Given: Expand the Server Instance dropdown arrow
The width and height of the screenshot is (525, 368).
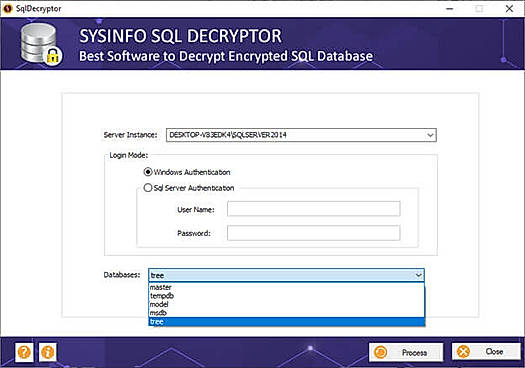Looking at the screenshot, I should pyautogui.click(x=430, y=135).
